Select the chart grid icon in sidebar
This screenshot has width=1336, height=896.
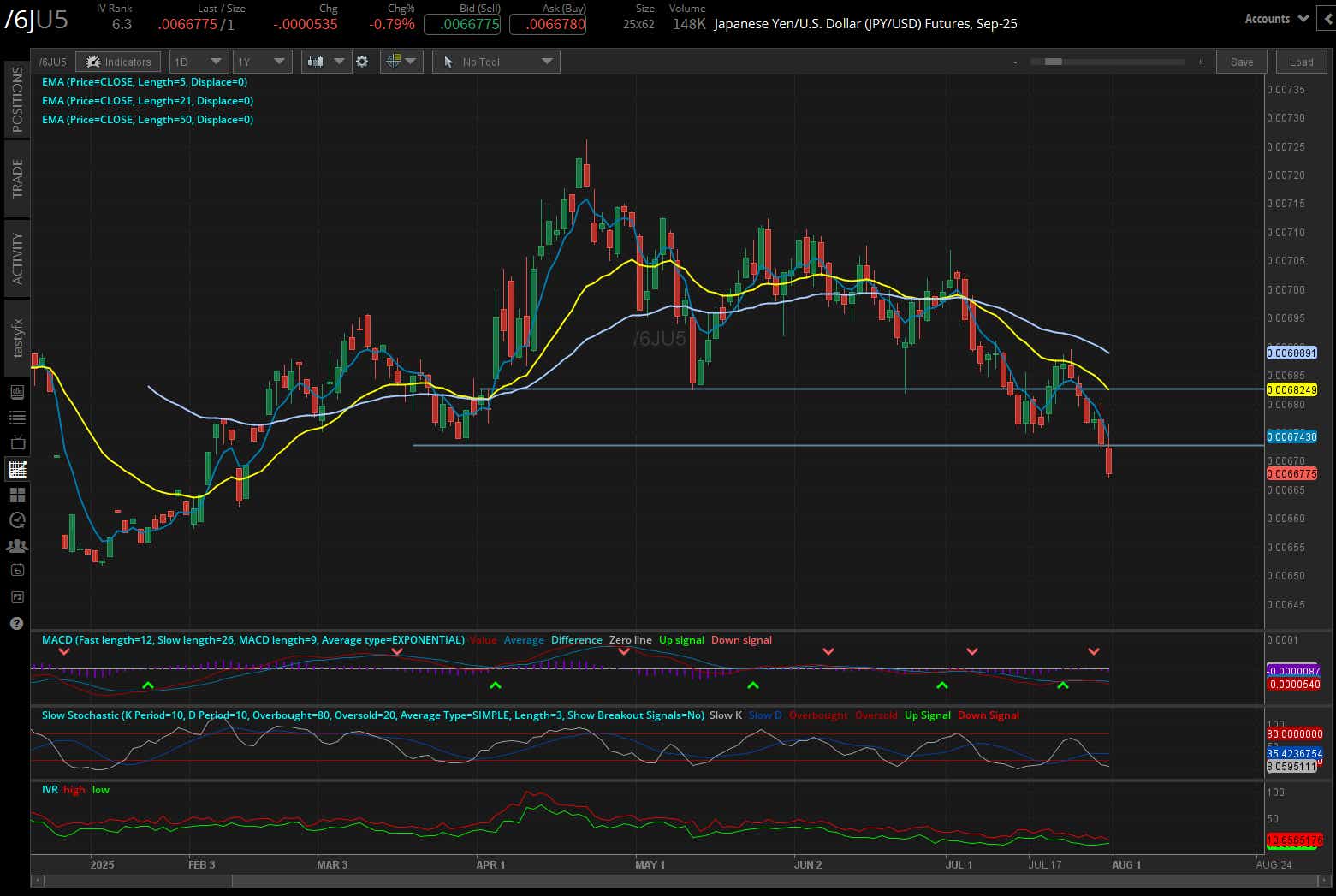tap(16, 469)
